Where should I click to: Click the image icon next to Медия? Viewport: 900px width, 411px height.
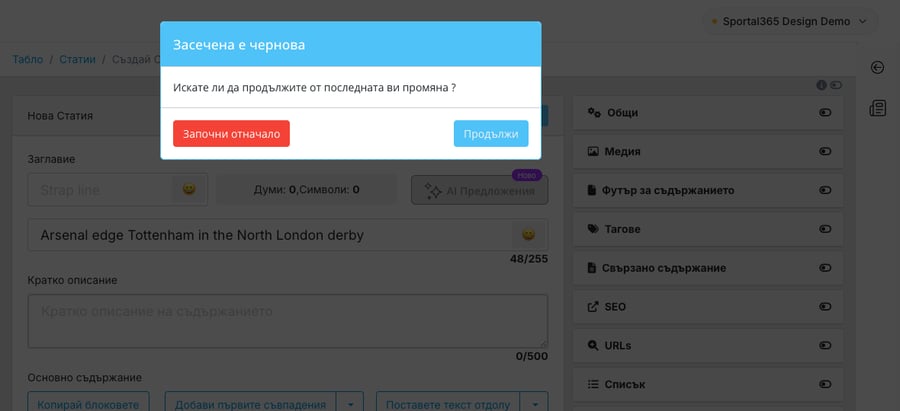tap(593, 152)
